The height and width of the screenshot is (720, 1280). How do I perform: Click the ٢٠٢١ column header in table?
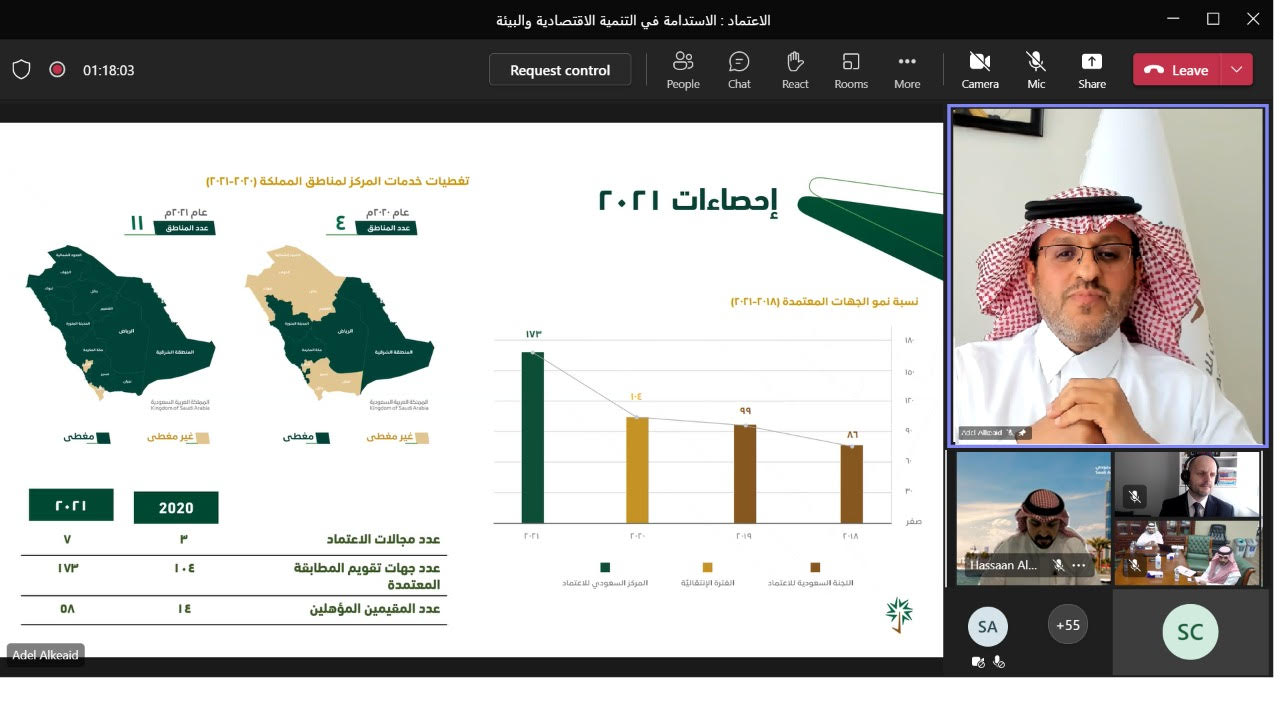pyautogui.click(x=71, y=505)
